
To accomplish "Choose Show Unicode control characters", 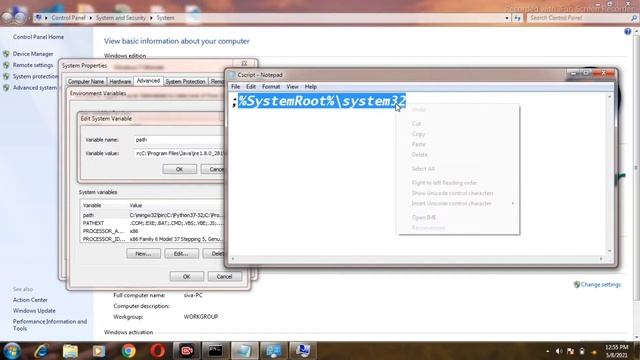I will [x=458, y=193].
